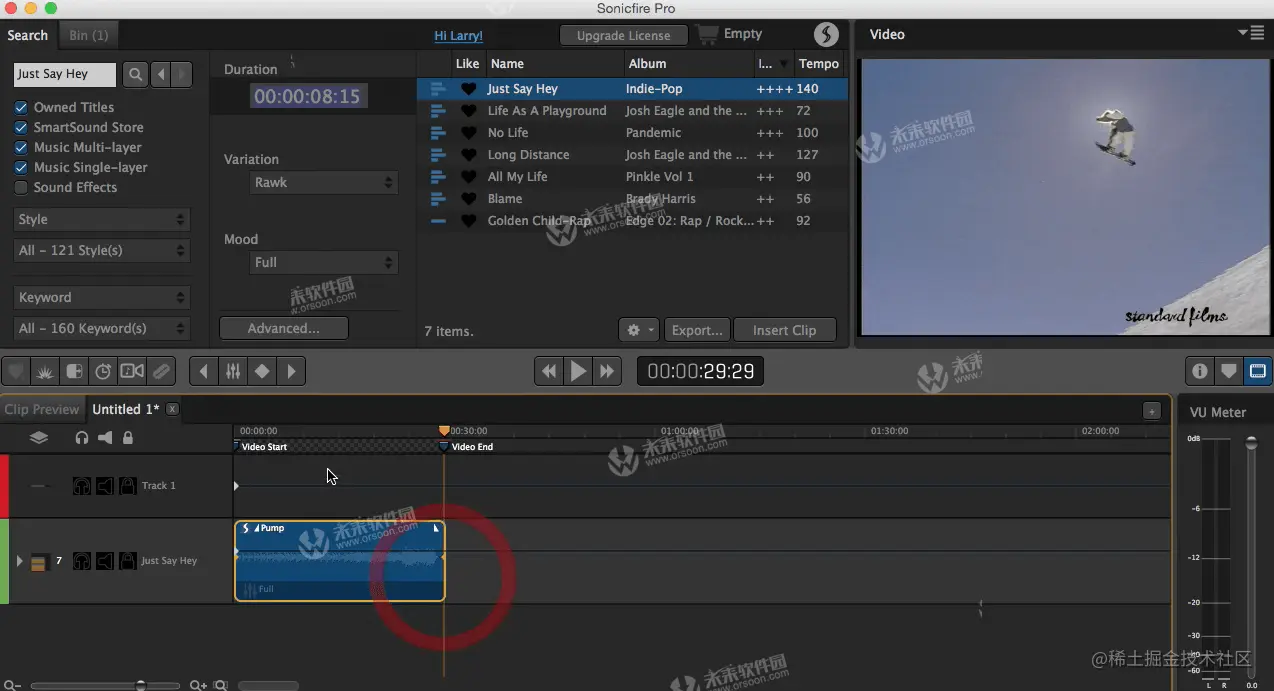Mute the Just Say Hey track

coord(105,561)
